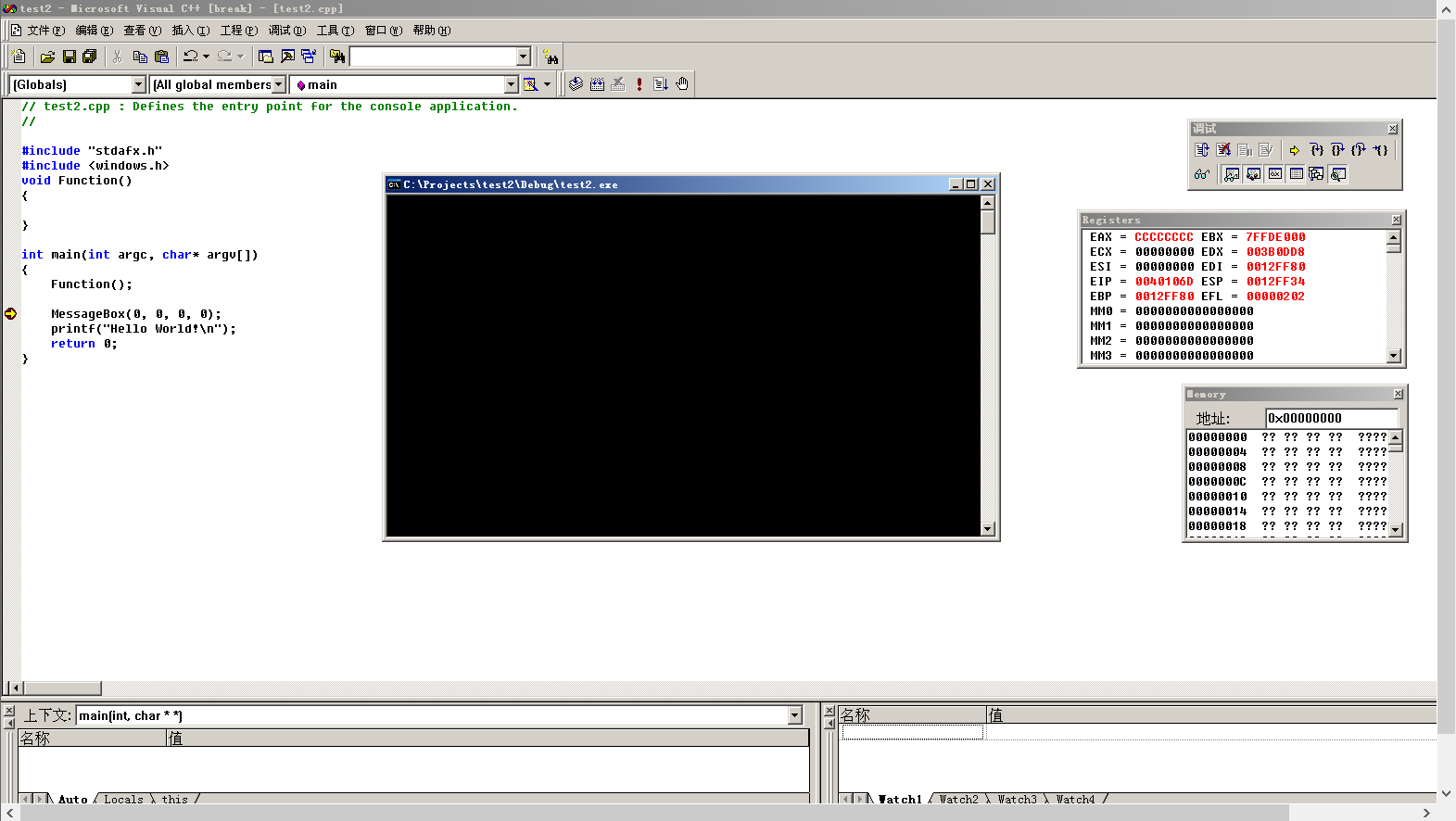
Task: Toggle the Memory window button in debug toolbar
Action: pyautogui.click(x=1296, y=173)
